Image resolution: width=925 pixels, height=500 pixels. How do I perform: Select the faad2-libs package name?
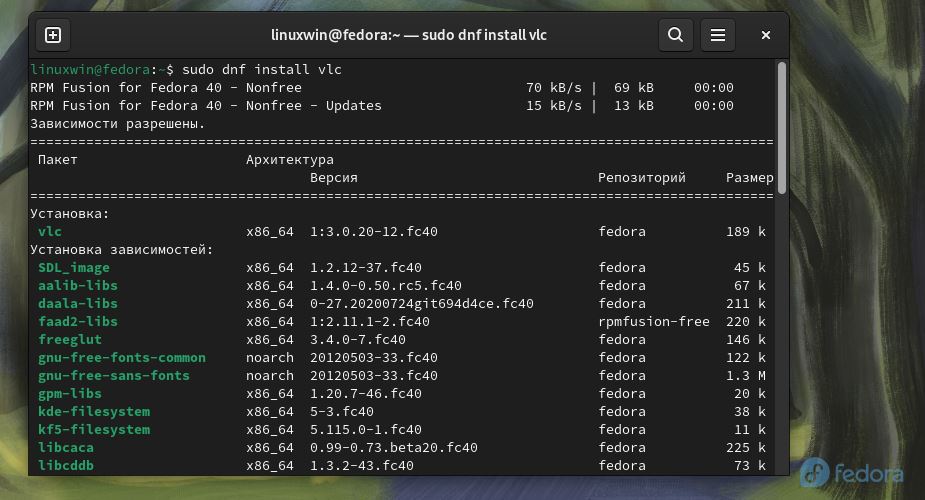(78, 321)
